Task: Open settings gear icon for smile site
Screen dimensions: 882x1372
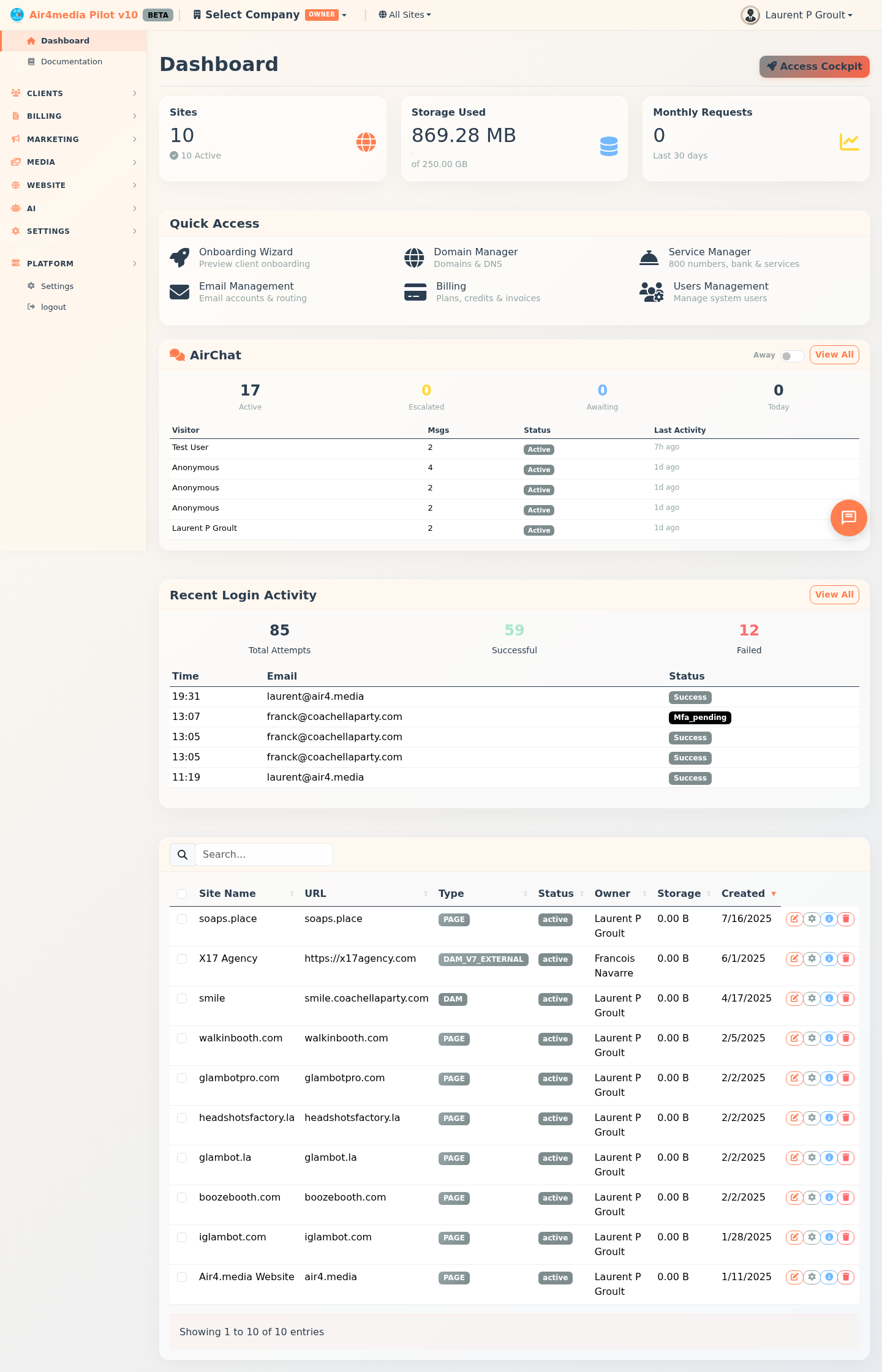Action: click(812, 999)
